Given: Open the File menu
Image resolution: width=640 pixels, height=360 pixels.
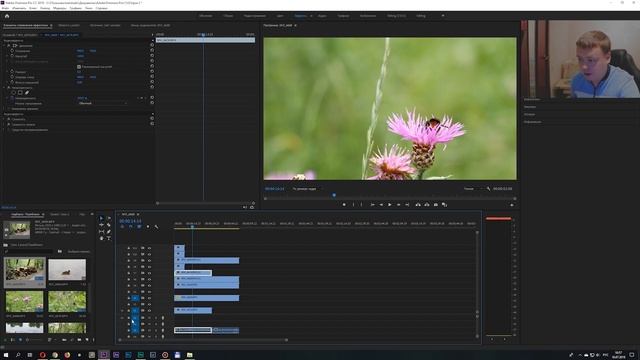Looking at the screenshot, I should (5, 8).
